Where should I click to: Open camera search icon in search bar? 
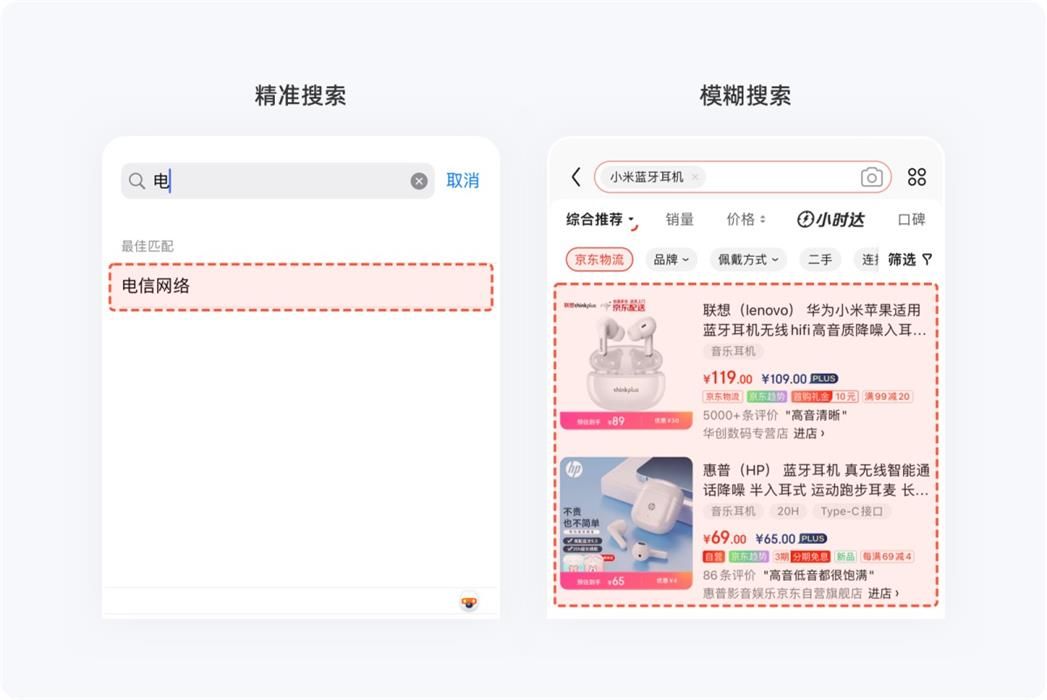(871, 177)
